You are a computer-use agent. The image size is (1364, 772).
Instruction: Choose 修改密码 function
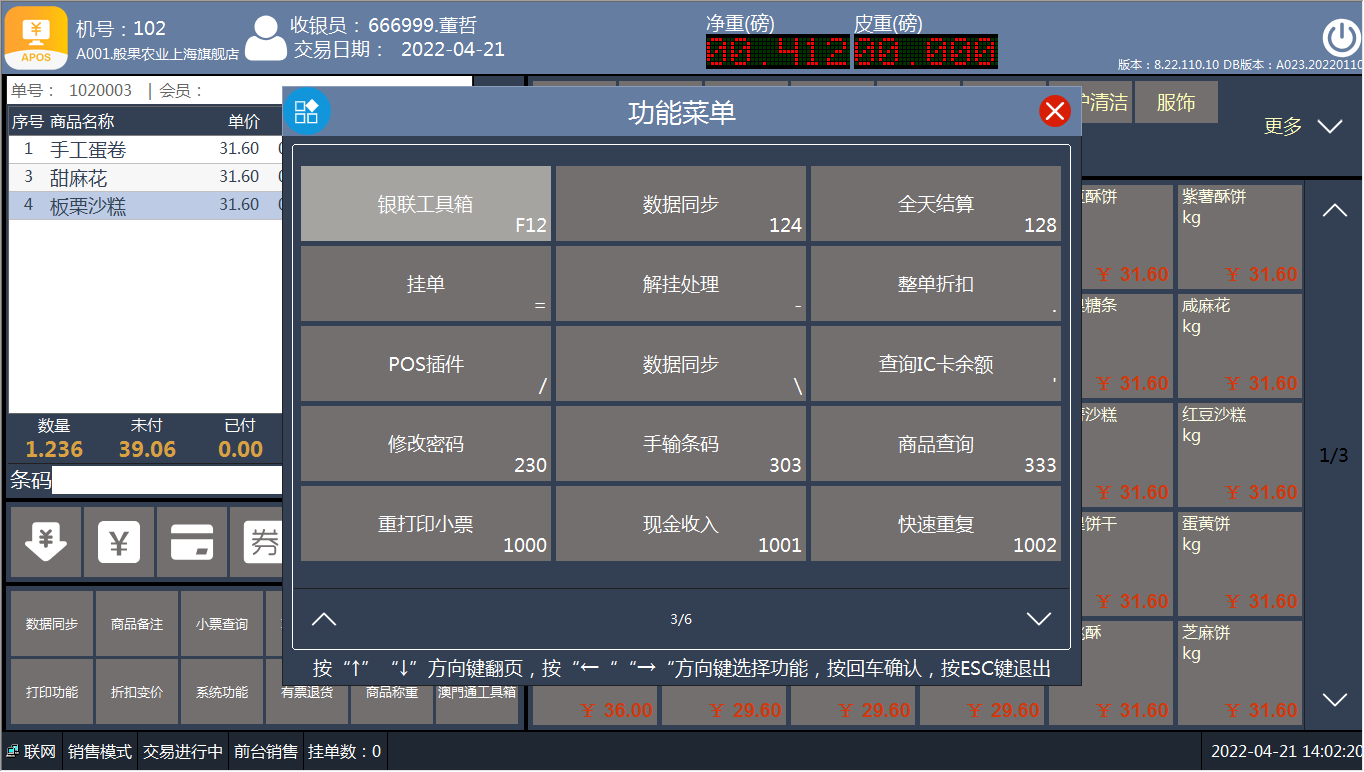tap(426, 444)
